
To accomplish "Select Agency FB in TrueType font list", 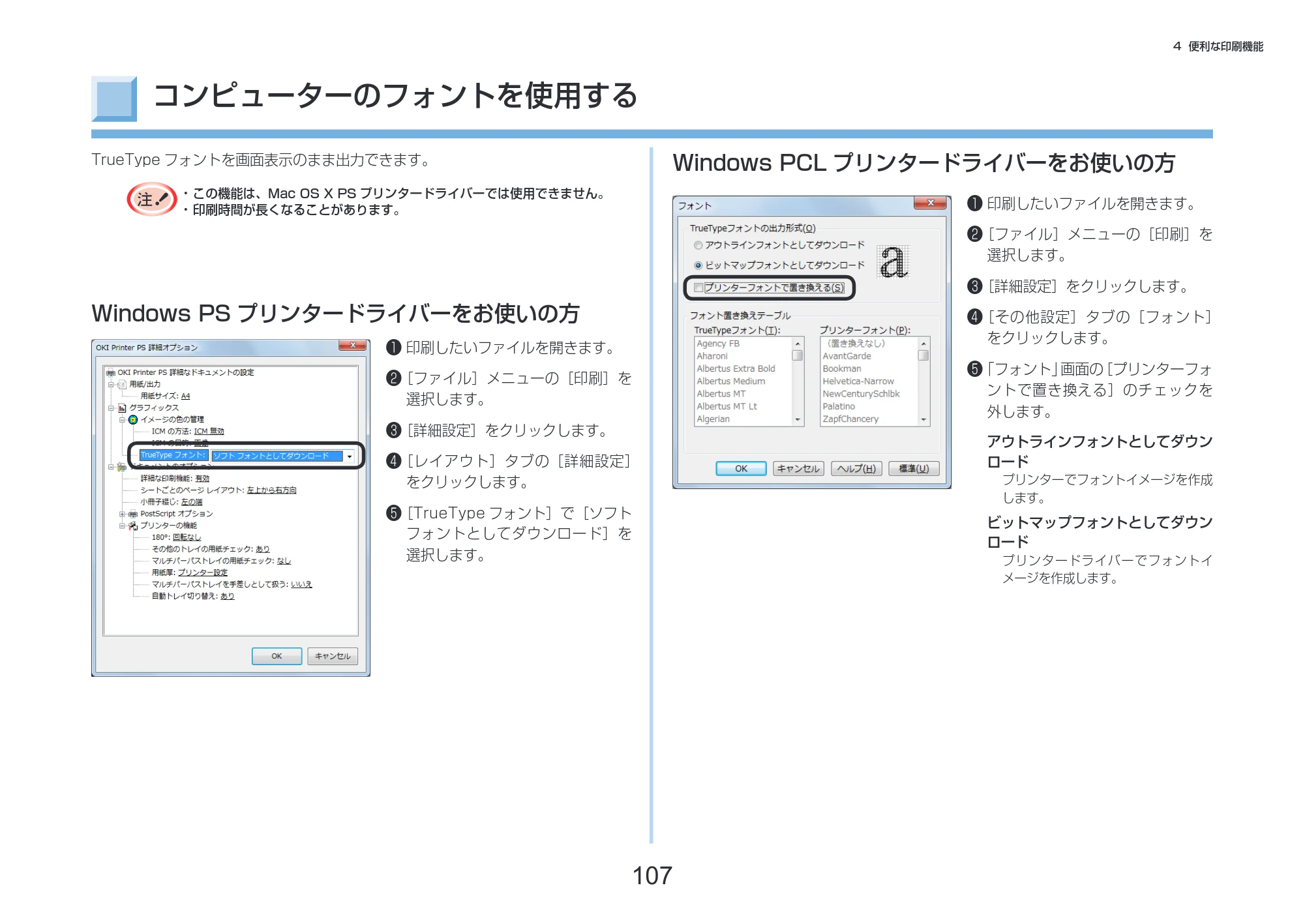I will click(x=718, y=344).
